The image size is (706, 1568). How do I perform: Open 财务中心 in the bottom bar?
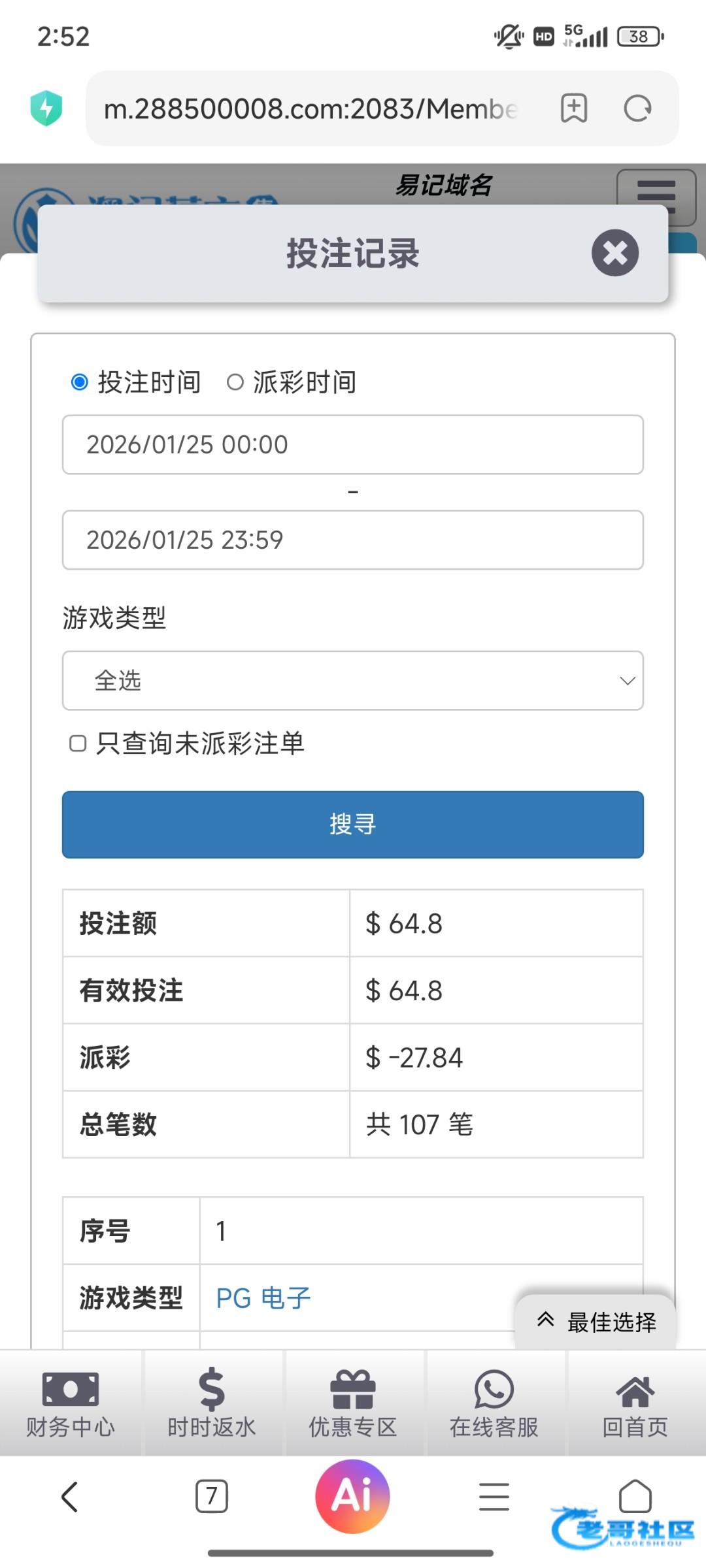point(71,1402)
